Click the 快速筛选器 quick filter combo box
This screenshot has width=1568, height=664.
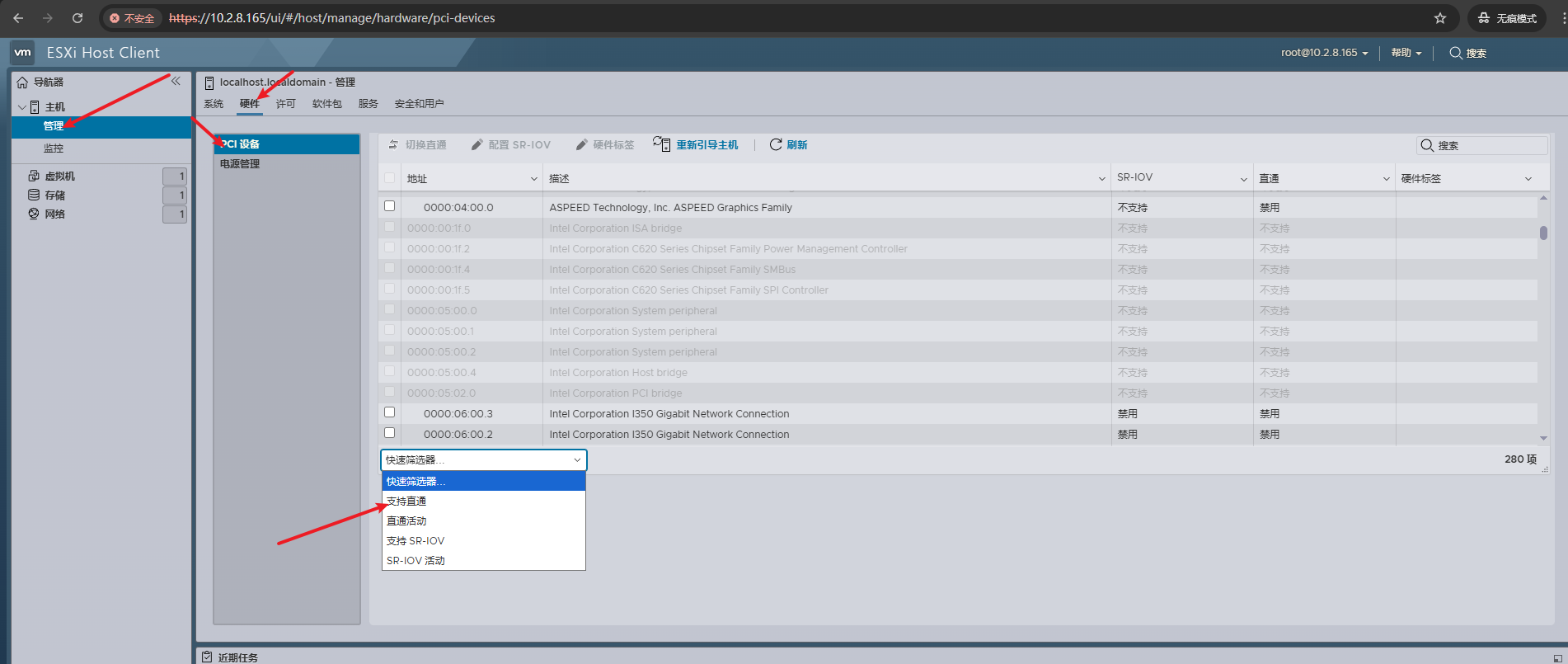pos(483,459)
